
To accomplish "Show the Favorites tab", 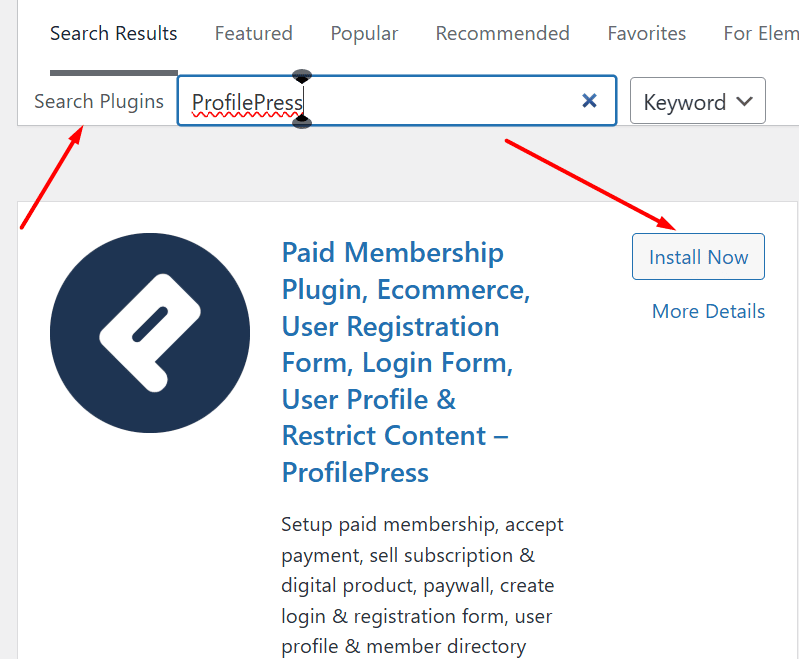I will [646, 34].
